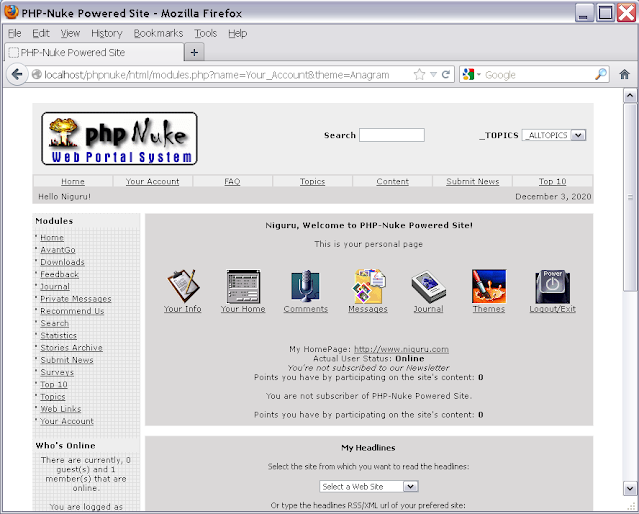This screenshot has width=639, height=514.
Task: Click the Themes text link under the icon
Action: click(489, 309)
